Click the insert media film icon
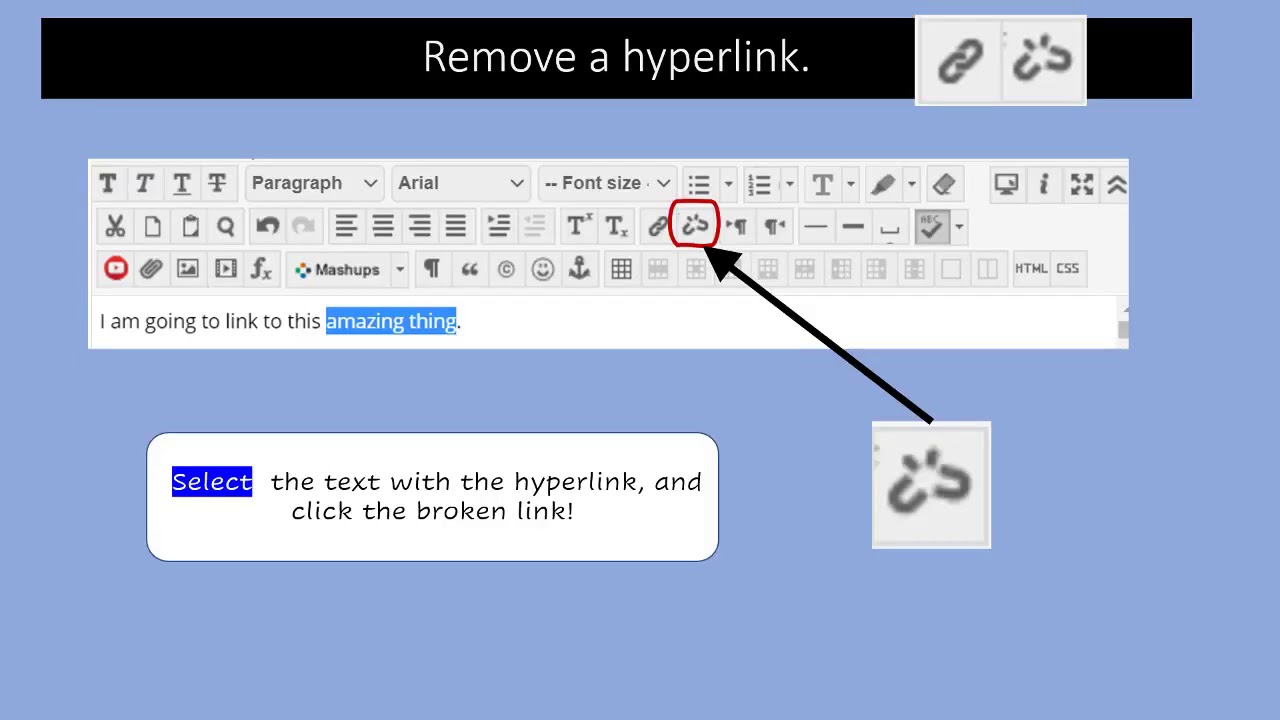Screen dimensions: 1280x720 [225, 269]
